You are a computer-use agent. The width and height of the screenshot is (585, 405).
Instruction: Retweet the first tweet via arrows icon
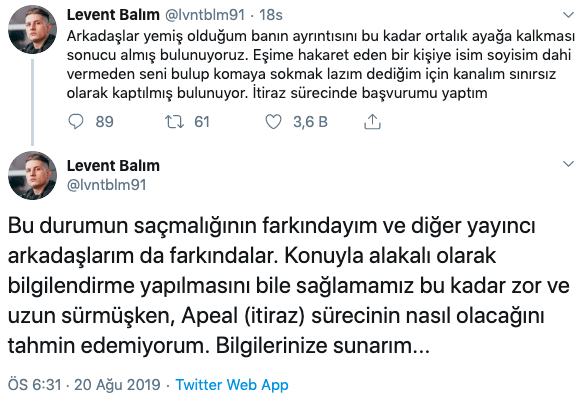click(x=175, y=122)
